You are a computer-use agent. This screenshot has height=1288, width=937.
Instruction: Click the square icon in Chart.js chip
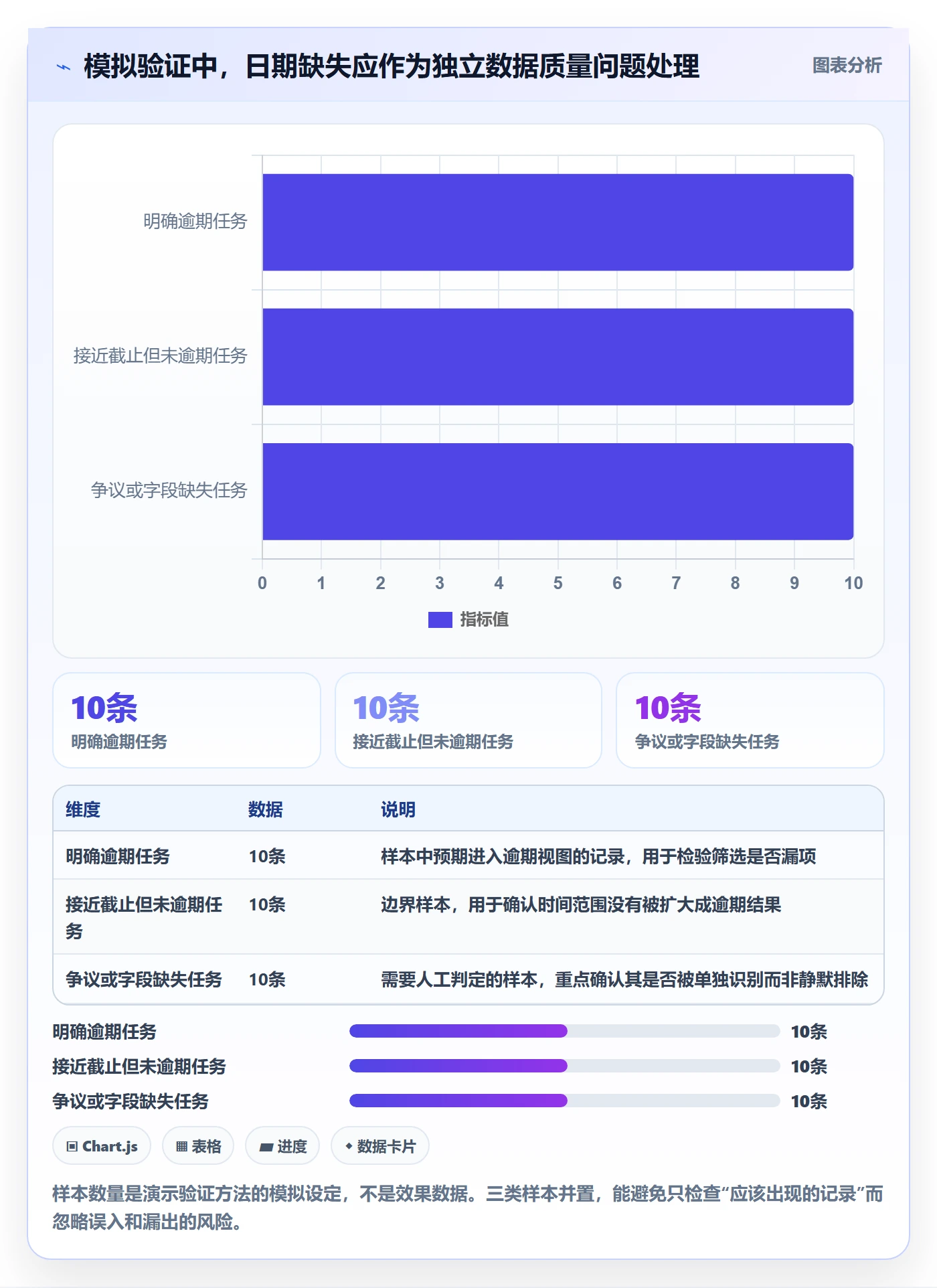[x=72, y=1147]
